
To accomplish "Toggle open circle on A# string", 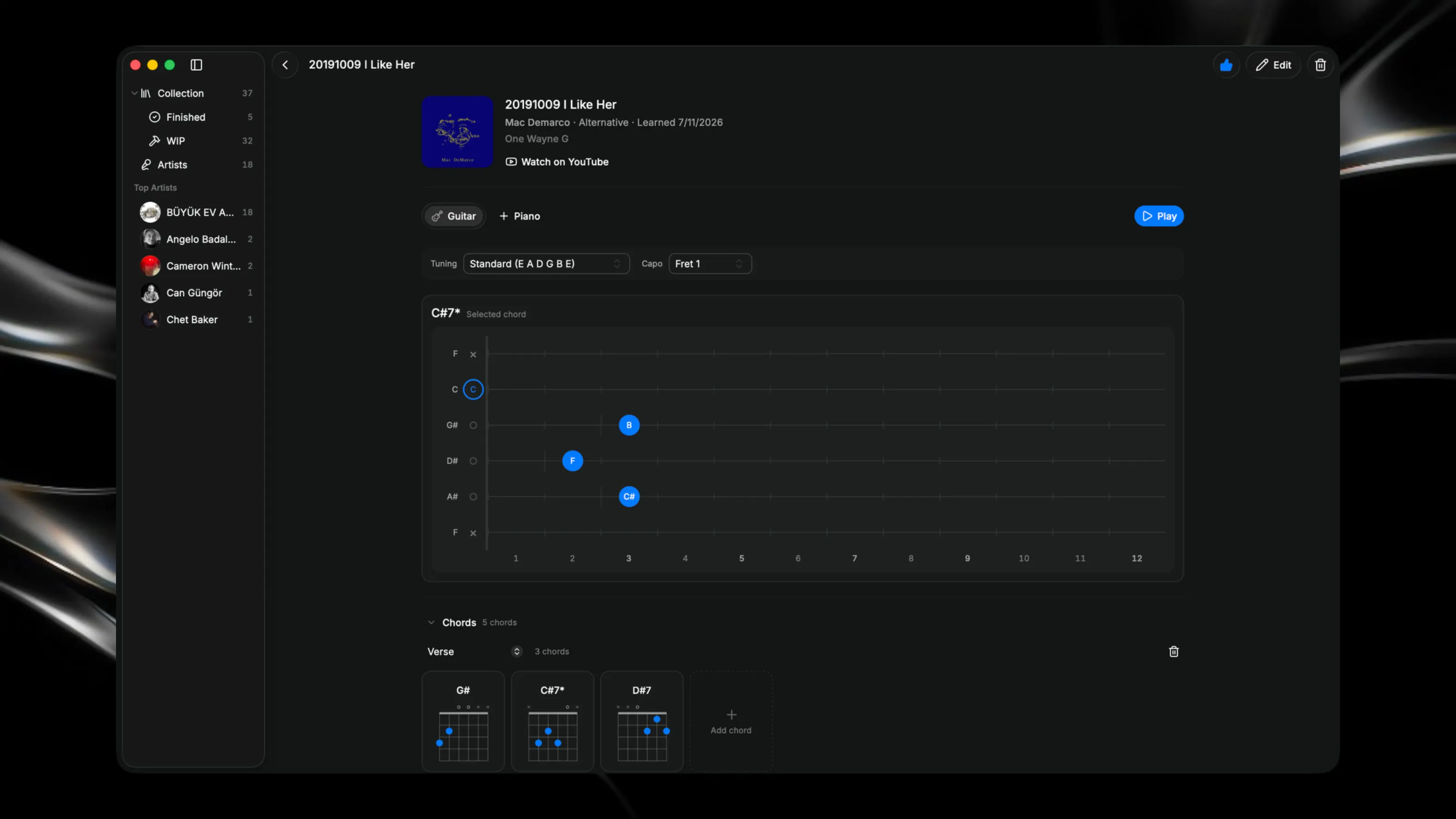I will pos(473,497).
